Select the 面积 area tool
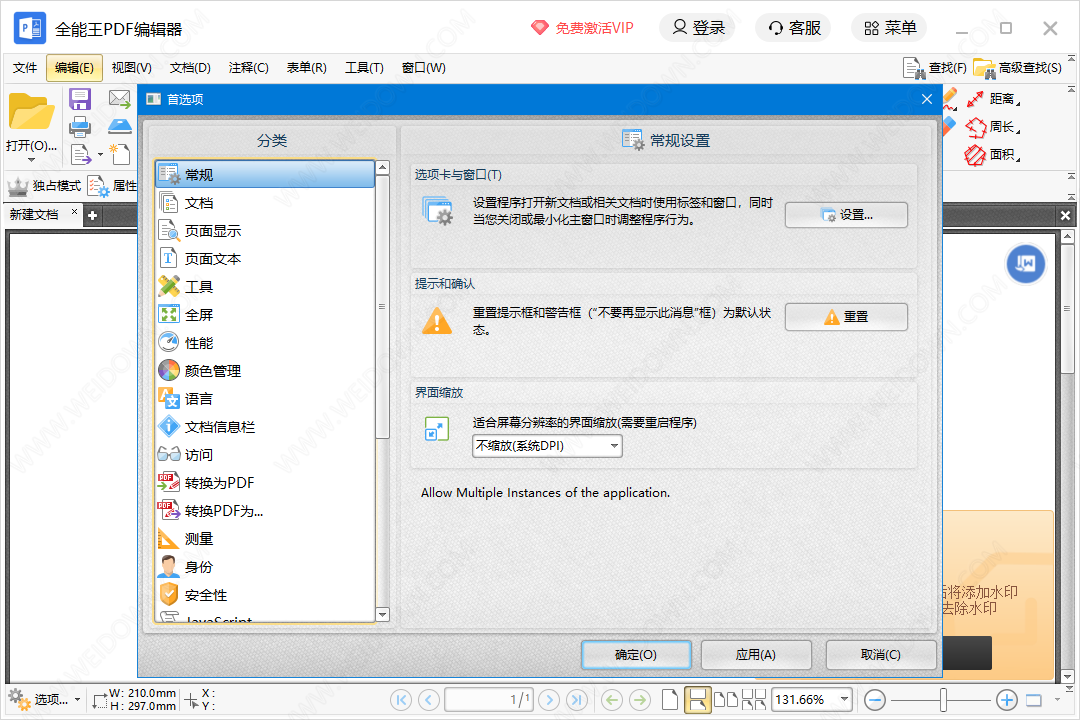 pos(992,155)
